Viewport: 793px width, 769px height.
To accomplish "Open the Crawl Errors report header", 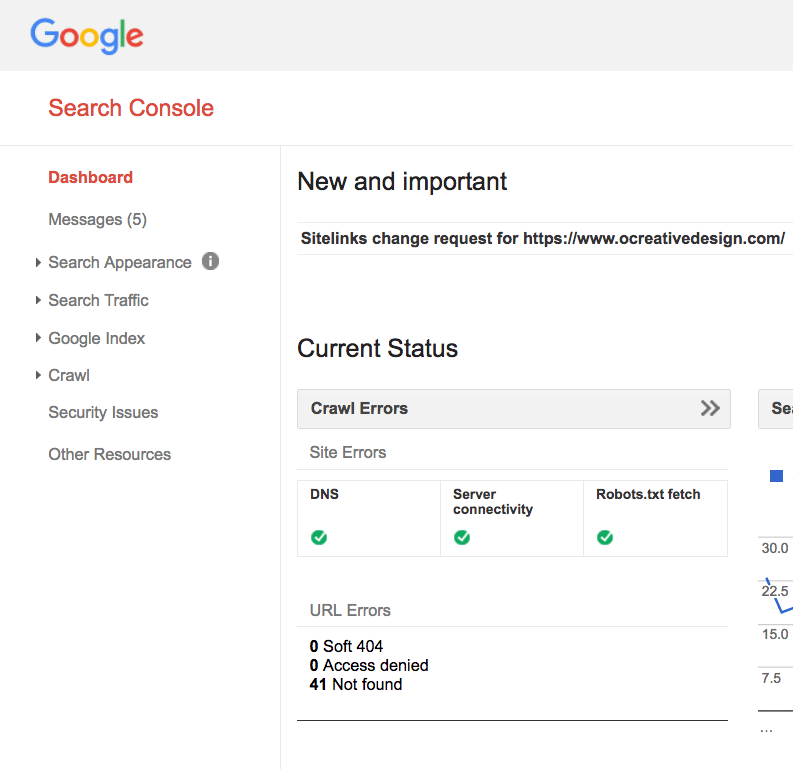I will point(514,409).
